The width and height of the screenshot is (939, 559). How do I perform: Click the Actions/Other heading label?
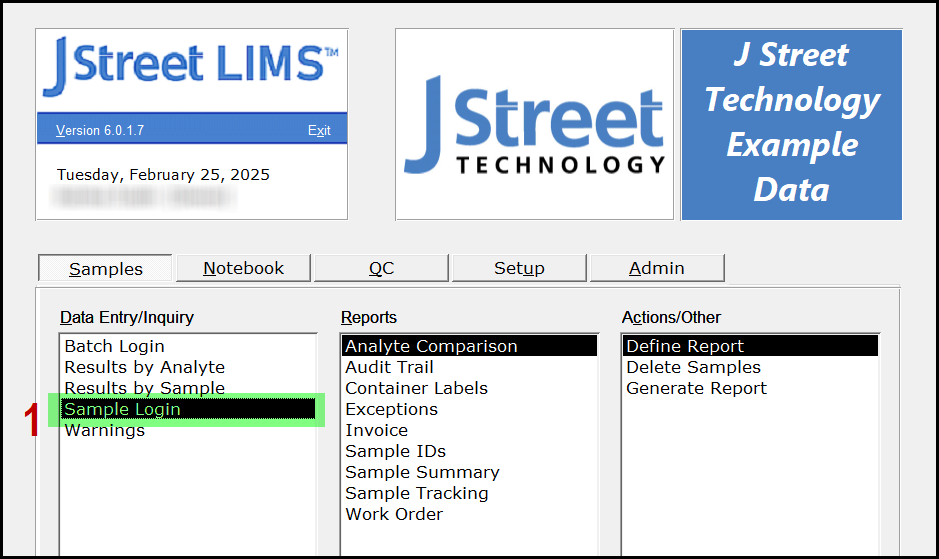671,318
